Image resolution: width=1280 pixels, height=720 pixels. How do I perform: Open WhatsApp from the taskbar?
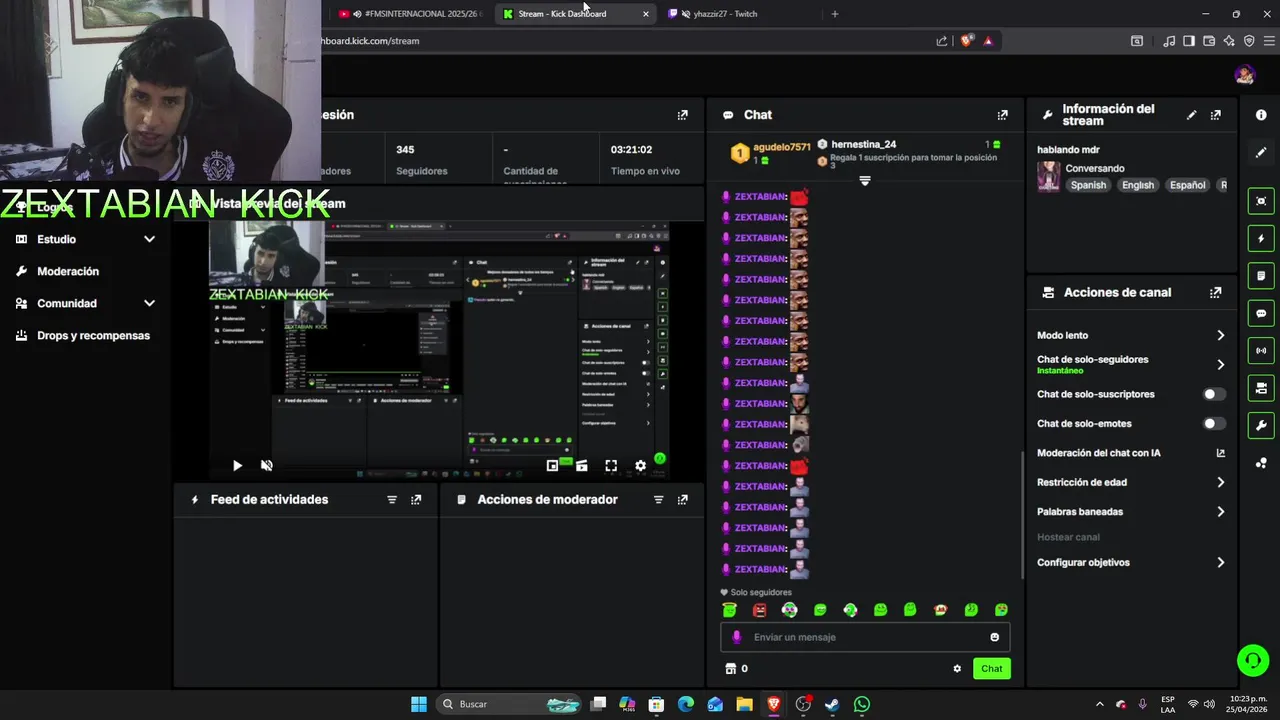tap(862, 705)
